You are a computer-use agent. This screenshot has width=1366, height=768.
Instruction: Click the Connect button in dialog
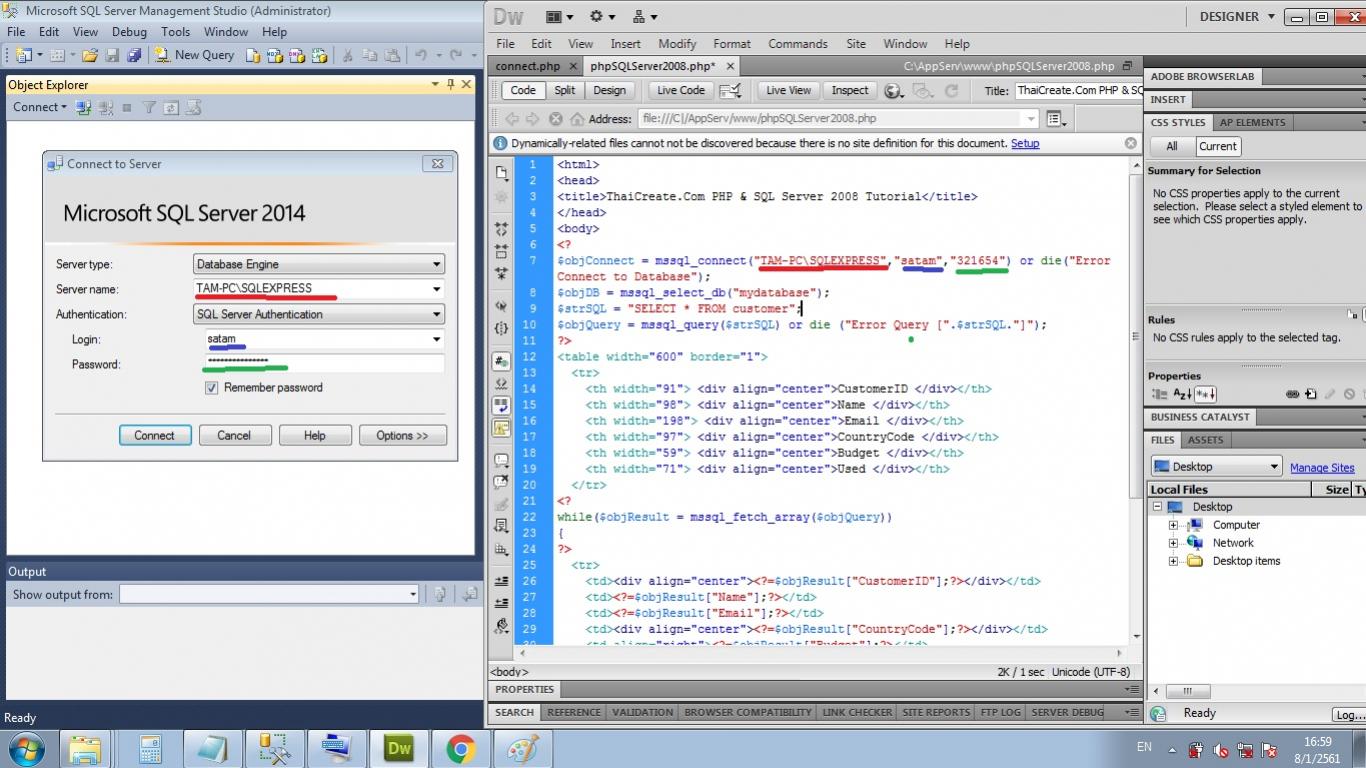[154, 435]
